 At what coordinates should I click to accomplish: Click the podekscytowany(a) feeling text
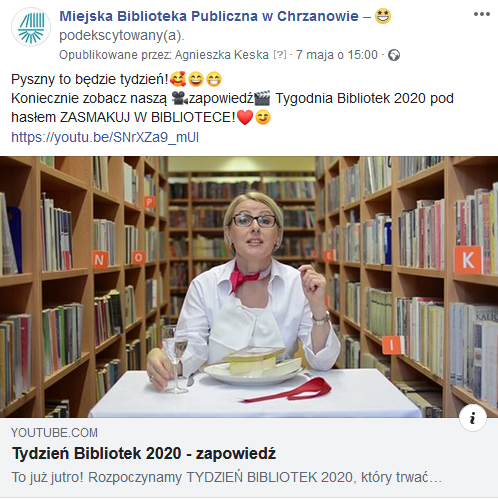[x=122, y=35]
